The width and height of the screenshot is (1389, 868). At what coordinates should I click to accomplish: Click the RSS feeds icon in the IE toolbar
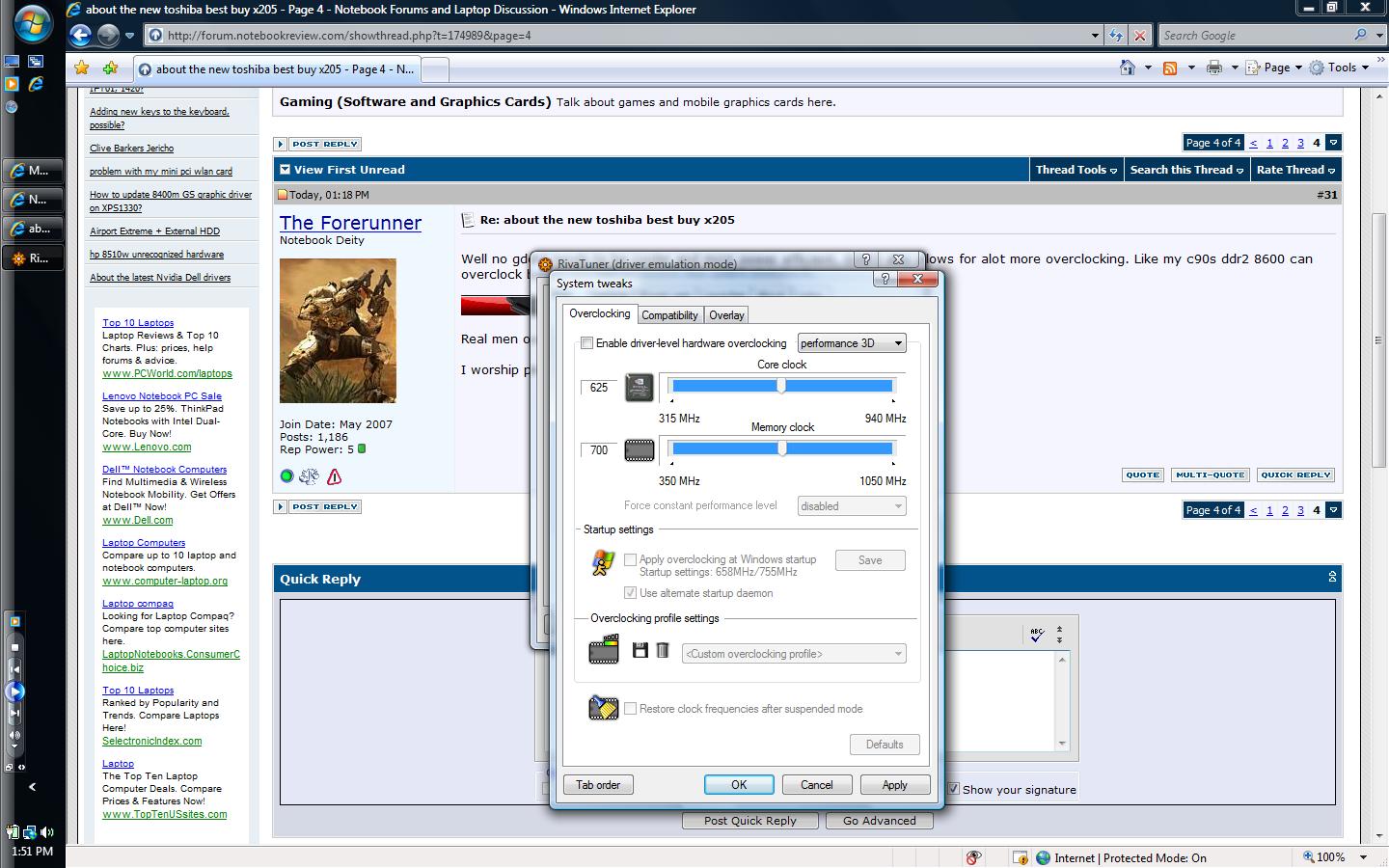pos(1169,68)
